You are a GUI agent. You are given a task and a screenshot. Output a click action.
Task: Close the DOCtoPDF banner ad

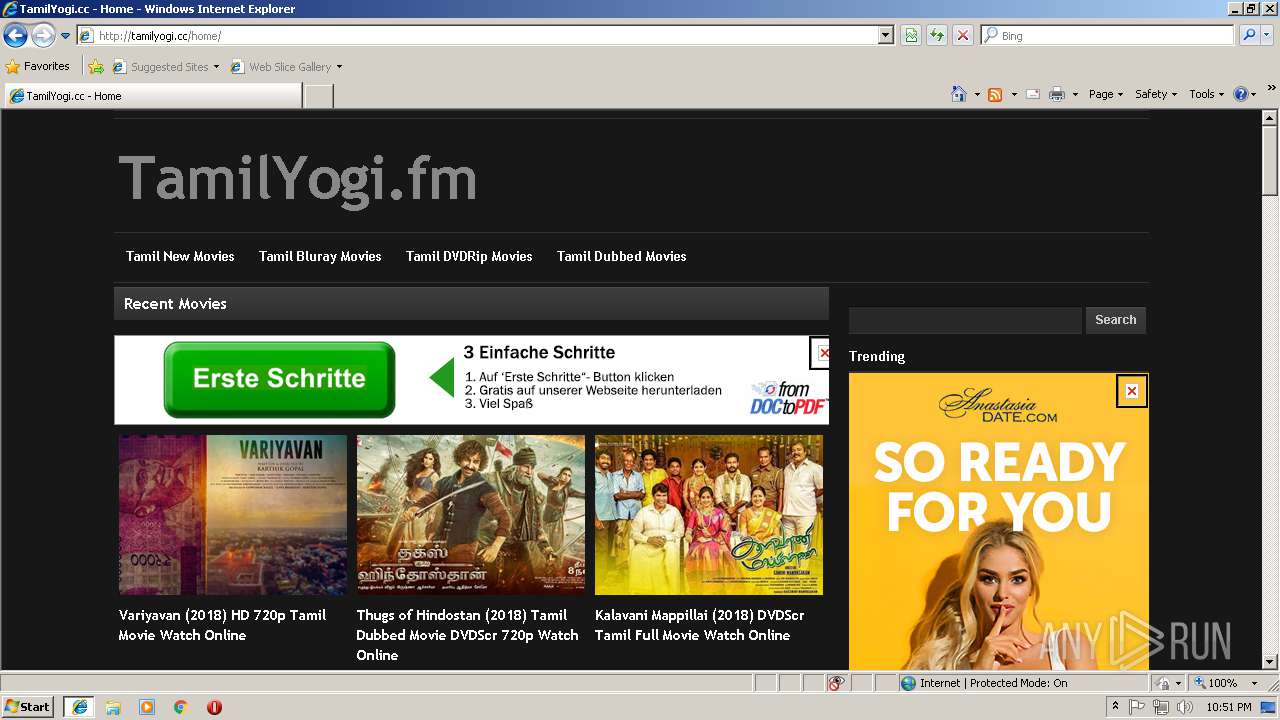click(822, 352)
